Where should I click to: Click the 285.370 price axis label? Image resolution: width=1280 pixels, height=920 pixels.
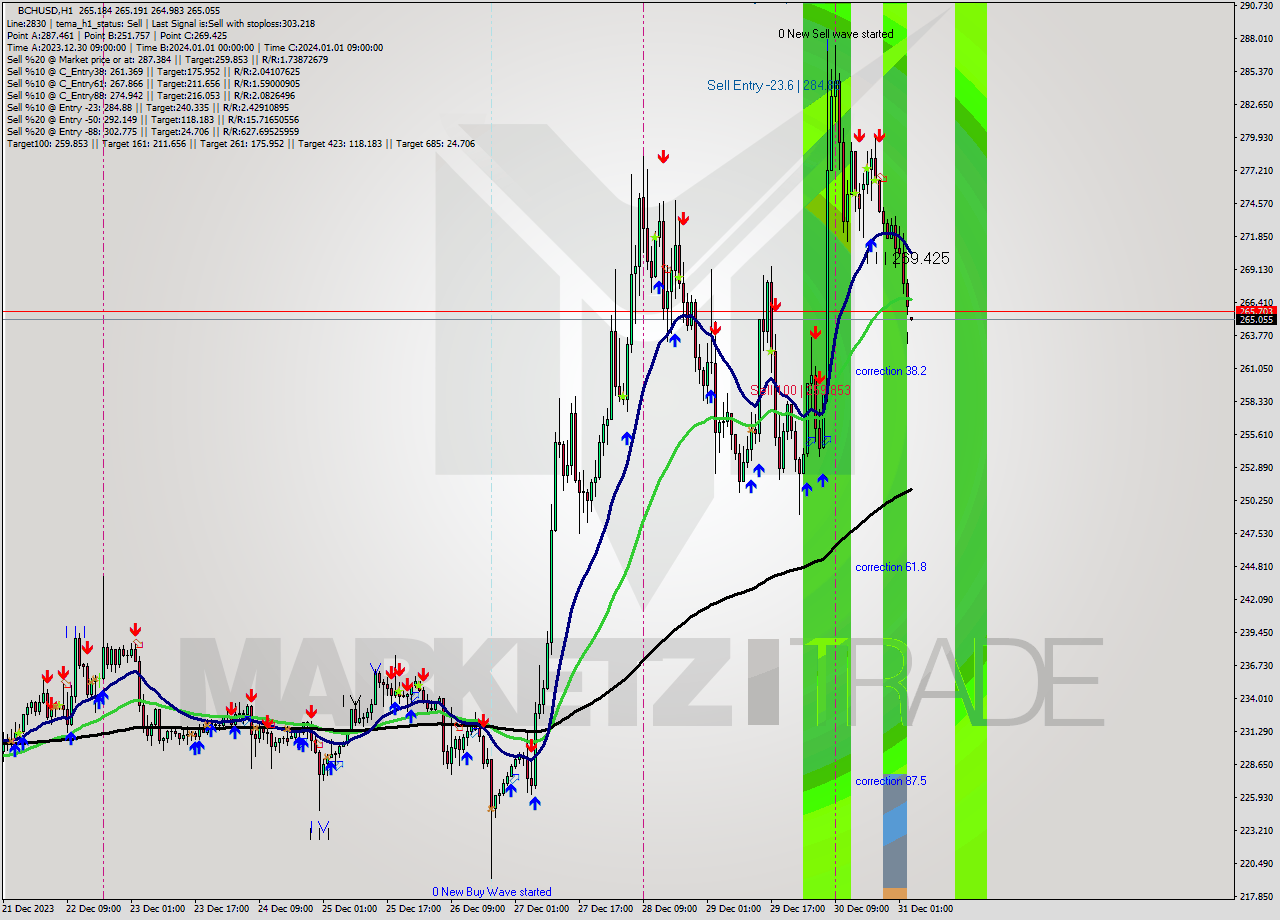[x=1256, y=71]
